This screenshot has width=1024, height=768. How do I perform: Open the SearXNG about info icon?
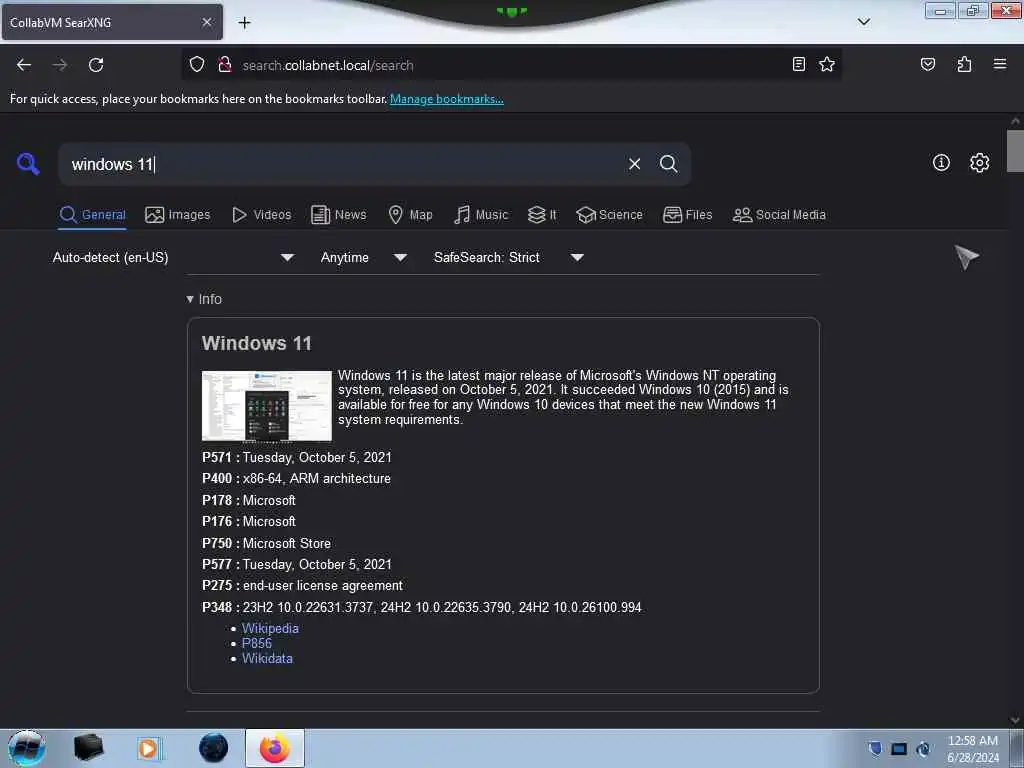(x=941, y=163)
